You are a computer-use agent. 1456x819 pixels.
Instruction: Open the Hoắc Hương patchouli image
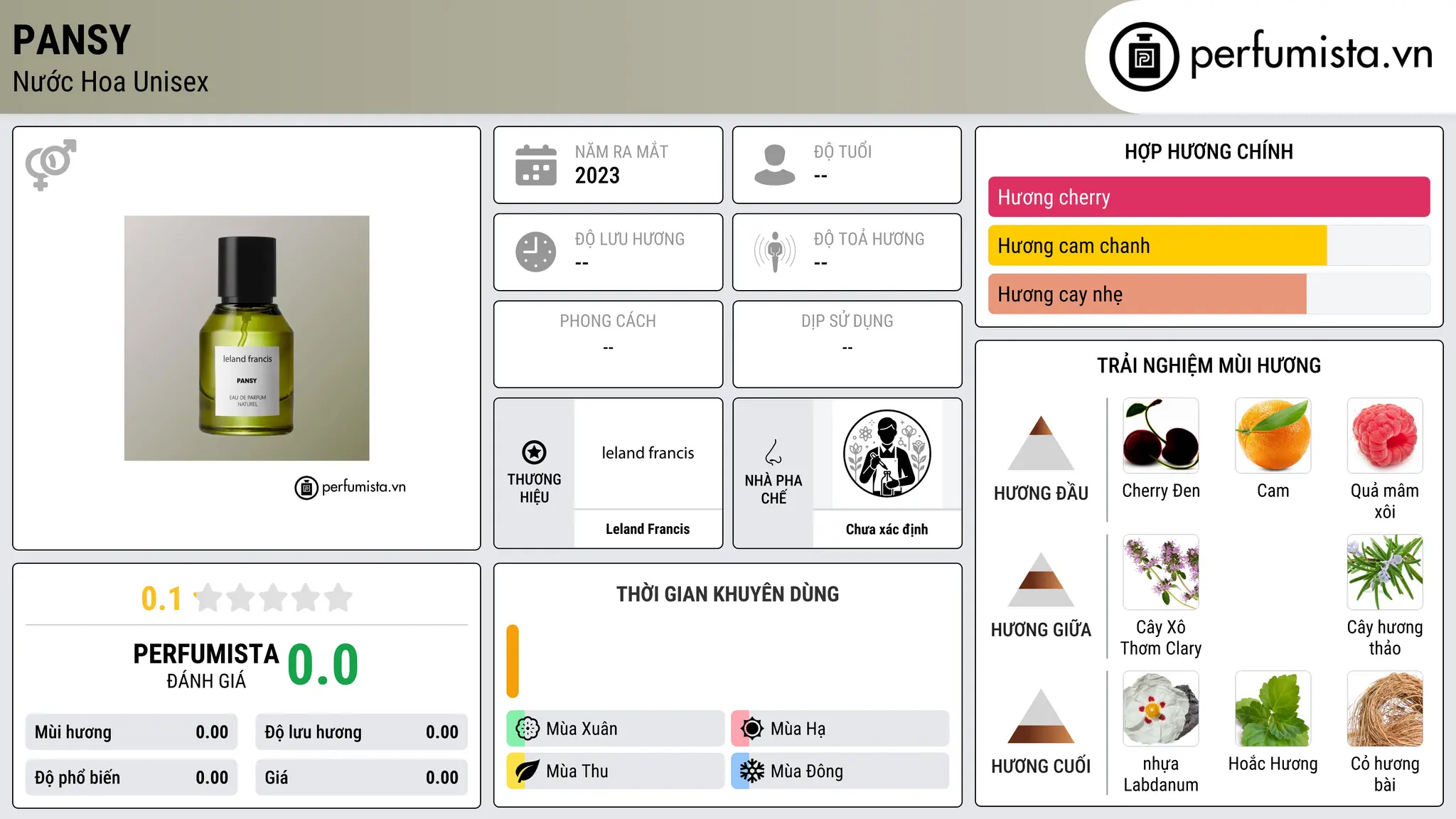pos(1273,709)
